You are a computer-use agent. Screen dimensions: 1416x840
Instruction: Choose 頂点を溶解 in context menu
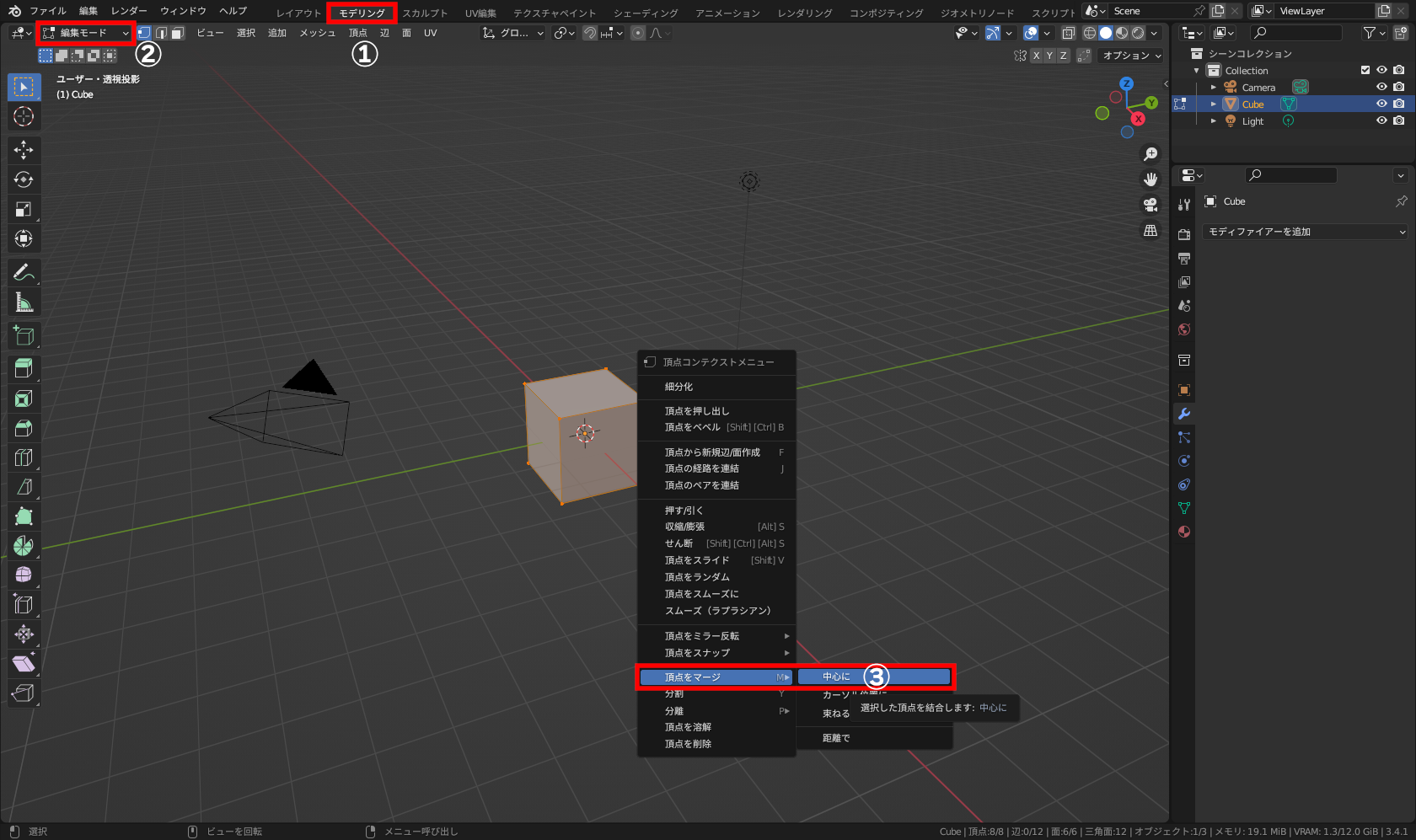716,727
